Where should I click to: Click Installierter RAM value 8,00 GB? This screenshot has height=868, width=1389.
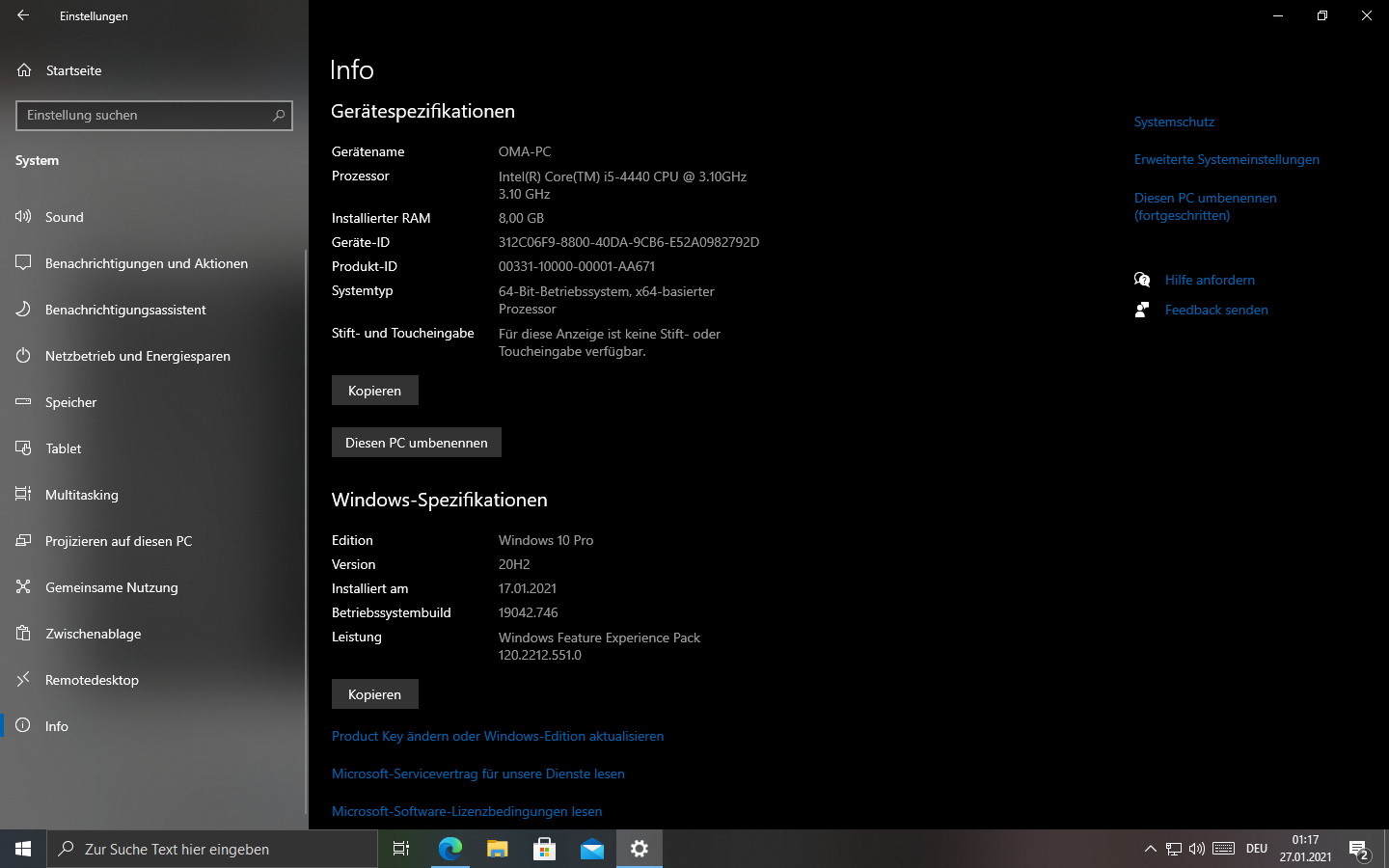[522, 218]
